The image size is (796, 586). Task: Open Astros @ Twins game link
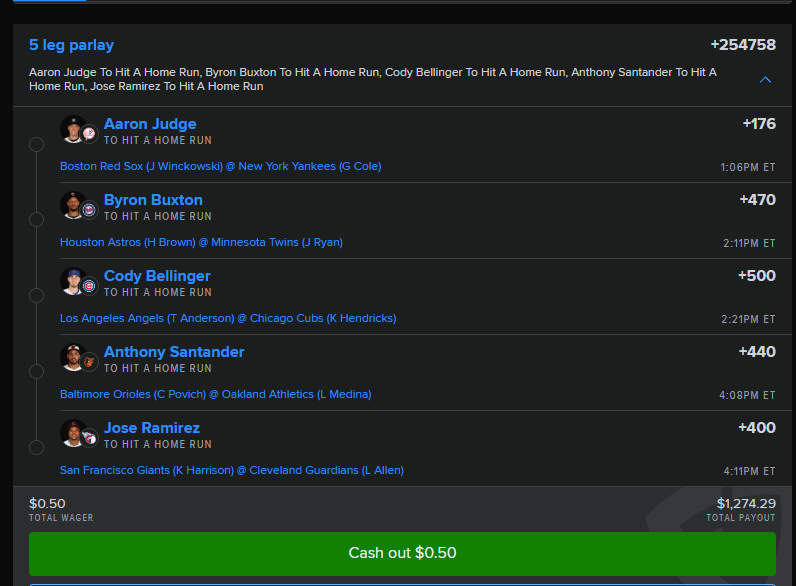tap(201, 243)
